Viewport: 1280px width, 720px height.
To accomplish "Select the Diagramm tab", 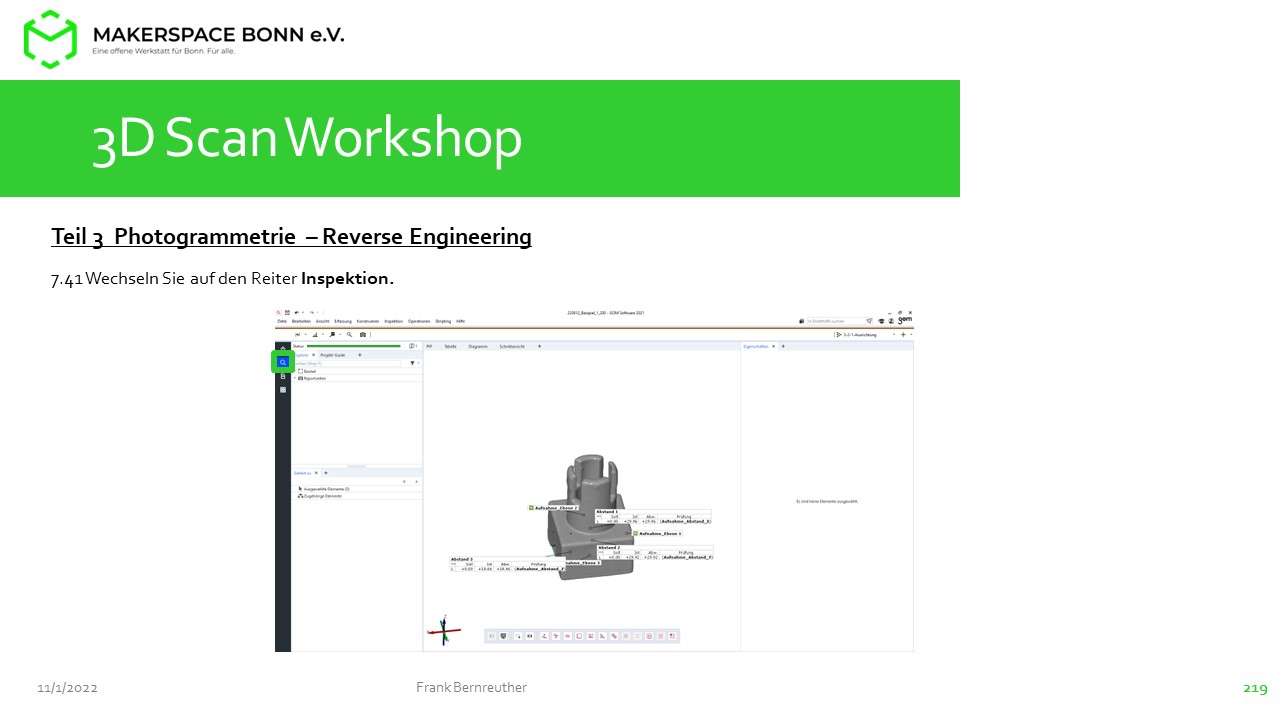I will click(478, 346).
